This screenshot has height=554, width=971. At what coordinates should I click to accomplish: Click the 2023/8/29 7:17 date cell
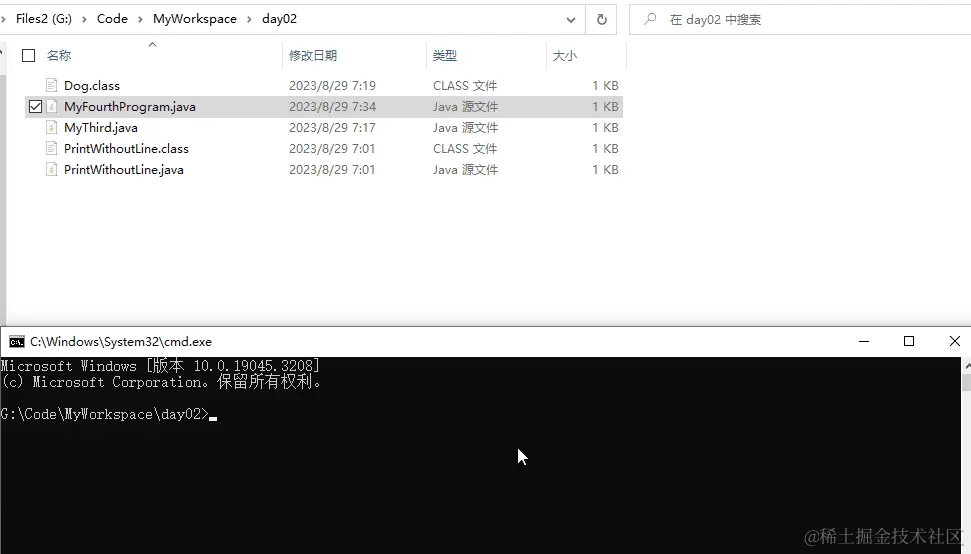click(x=332, y=128)
